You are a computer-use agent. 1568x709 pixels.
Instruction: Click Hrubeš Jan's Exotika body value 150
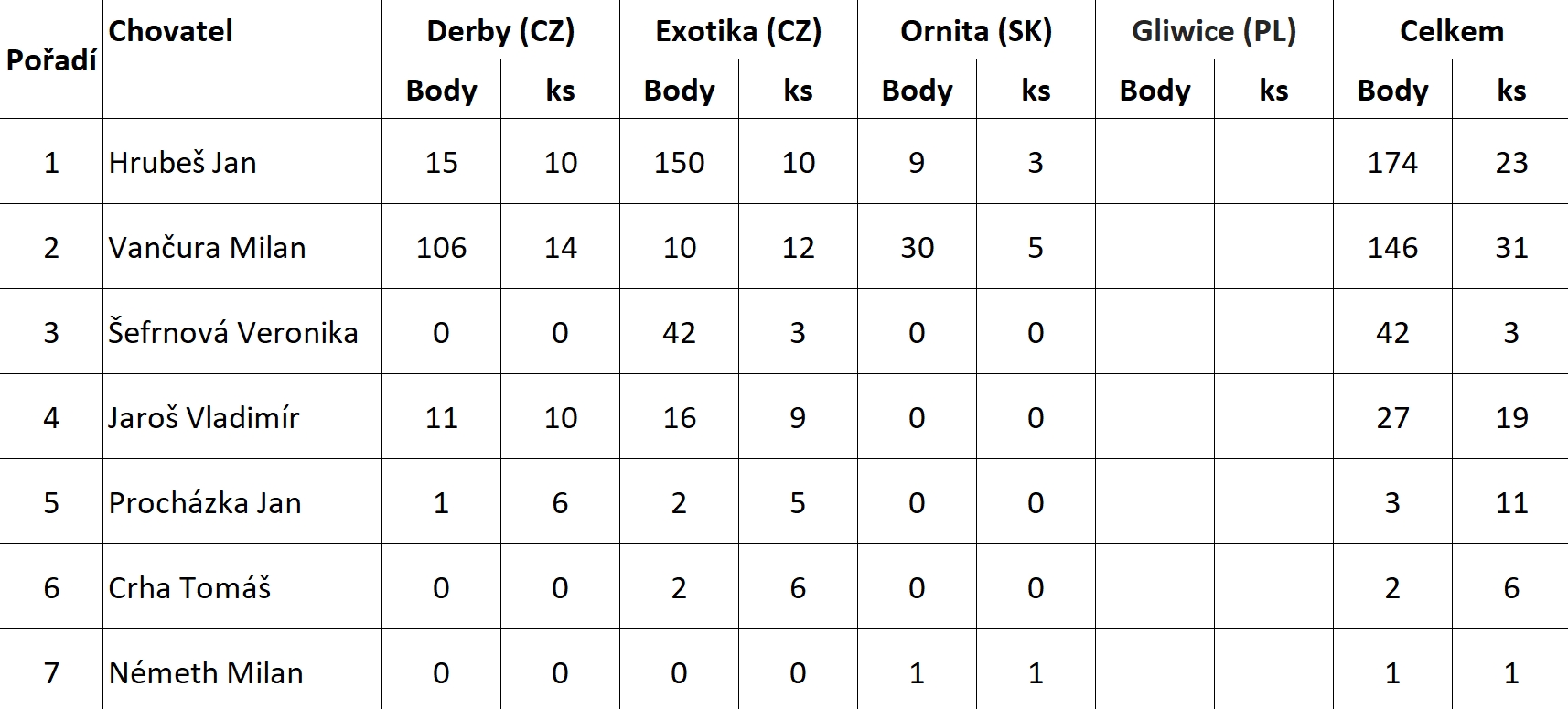tap(679, 163)
